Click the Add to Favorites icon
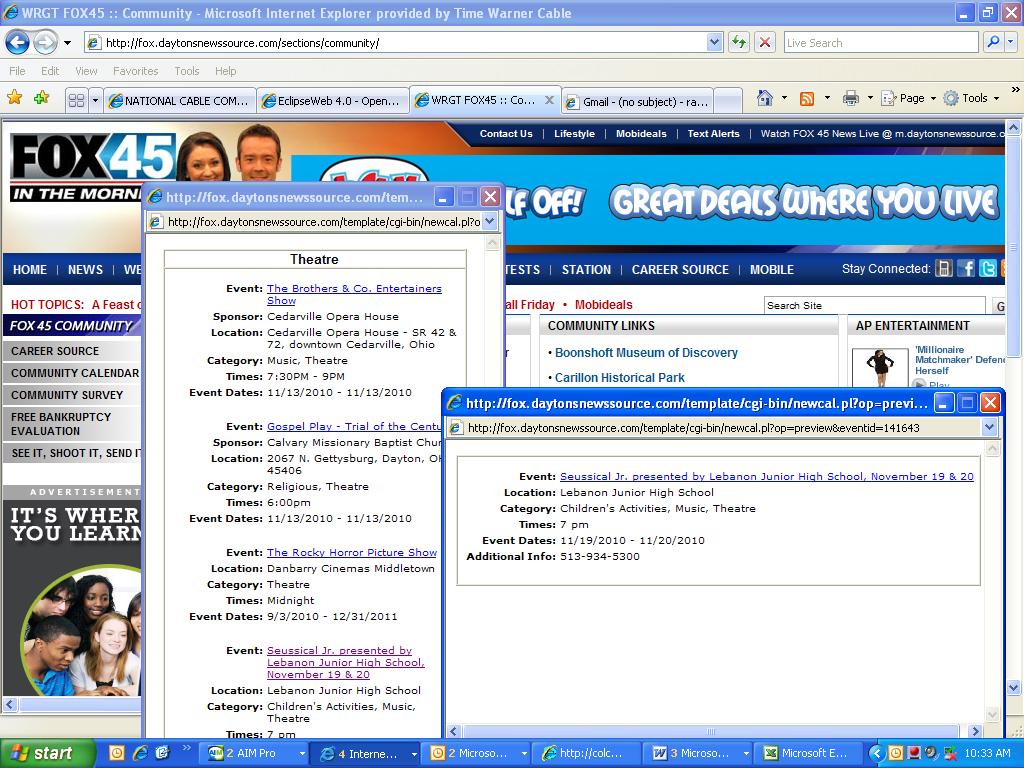1024x768 pixels. pos(42,98)
